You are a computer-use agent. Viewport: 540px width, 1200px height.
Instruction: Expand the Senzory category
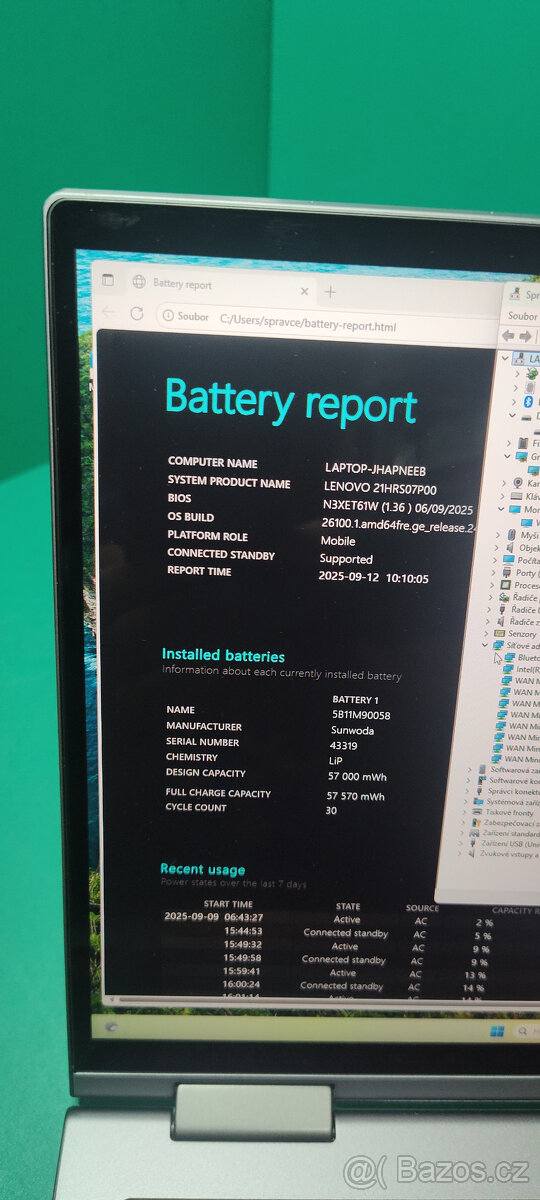(x=486, y=633)
